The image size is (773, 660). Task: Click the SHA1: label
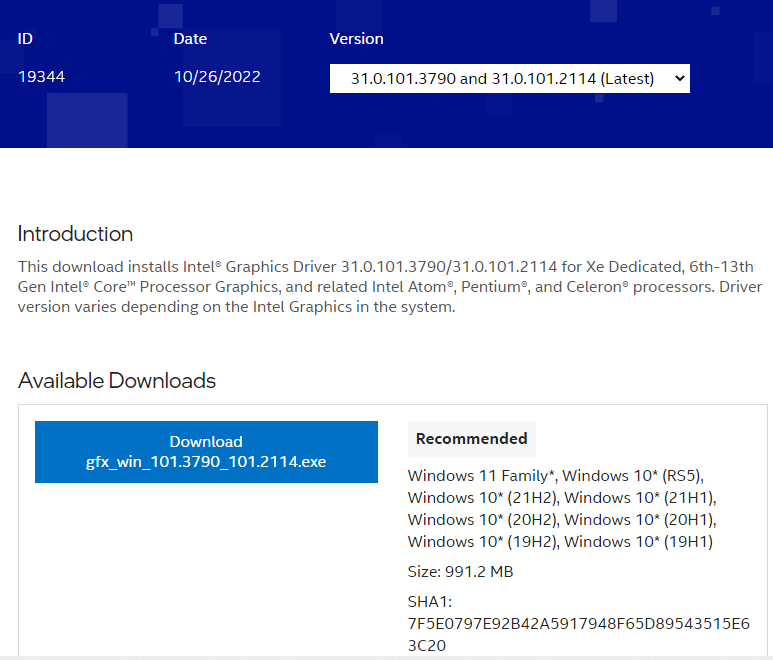(x=430, y=602)
